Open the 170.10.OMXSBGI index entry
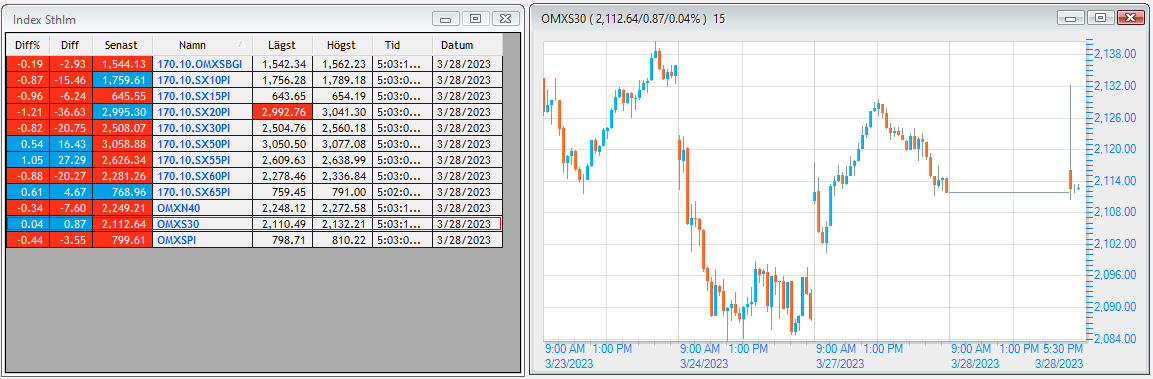The image size is (1153, 379). tap(199, 64)
